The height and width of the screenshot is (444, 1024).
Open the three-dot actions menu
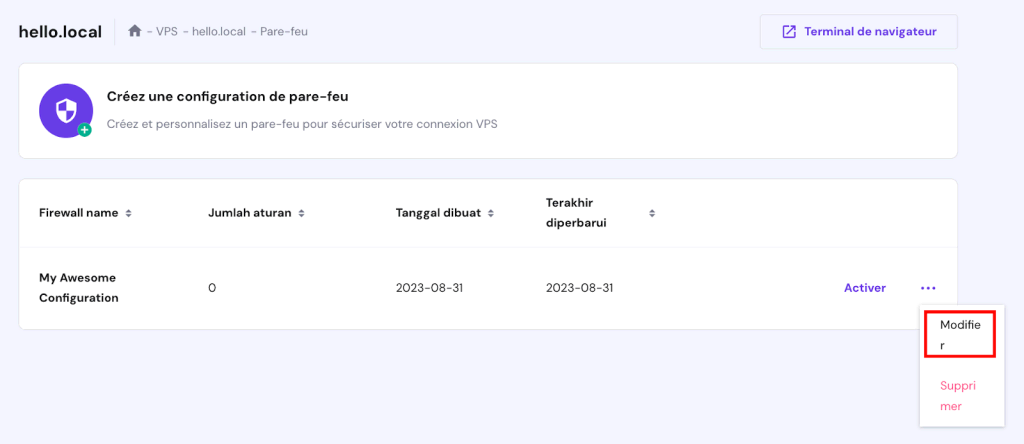[928, 288]
